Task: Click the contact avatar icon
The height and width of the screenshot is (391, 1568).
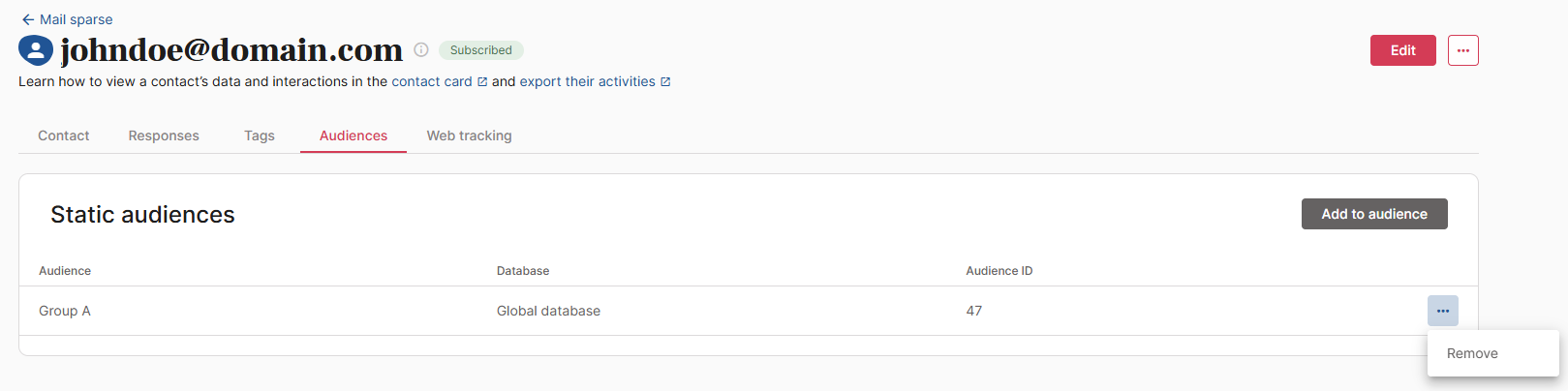Action: 36,50
